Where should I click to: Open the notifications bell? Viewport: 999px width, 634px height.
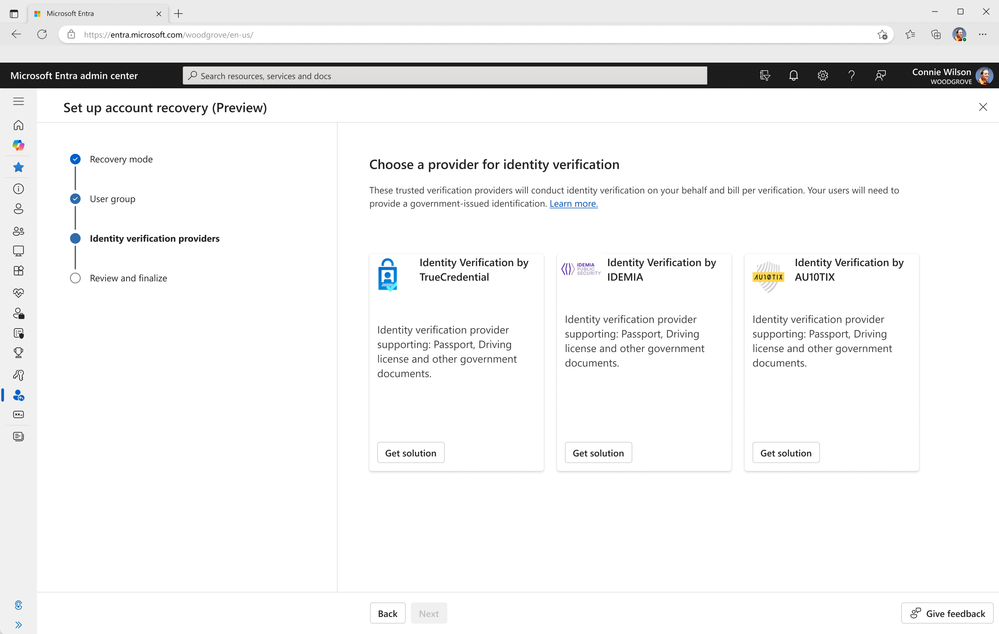pos(793,76)
